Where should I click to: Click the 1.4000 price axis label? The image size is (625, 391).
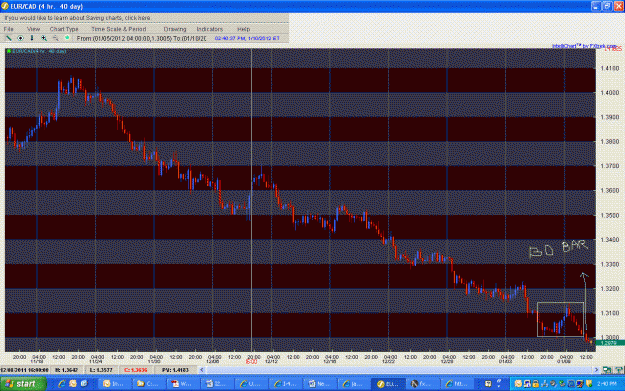610,92
